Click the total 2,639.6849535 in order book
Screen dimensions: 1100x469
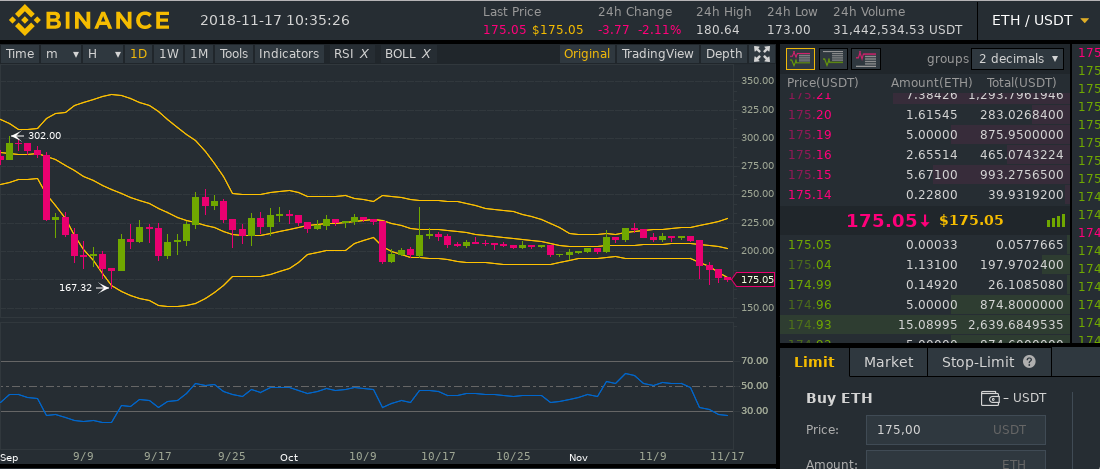[1016, 325]
